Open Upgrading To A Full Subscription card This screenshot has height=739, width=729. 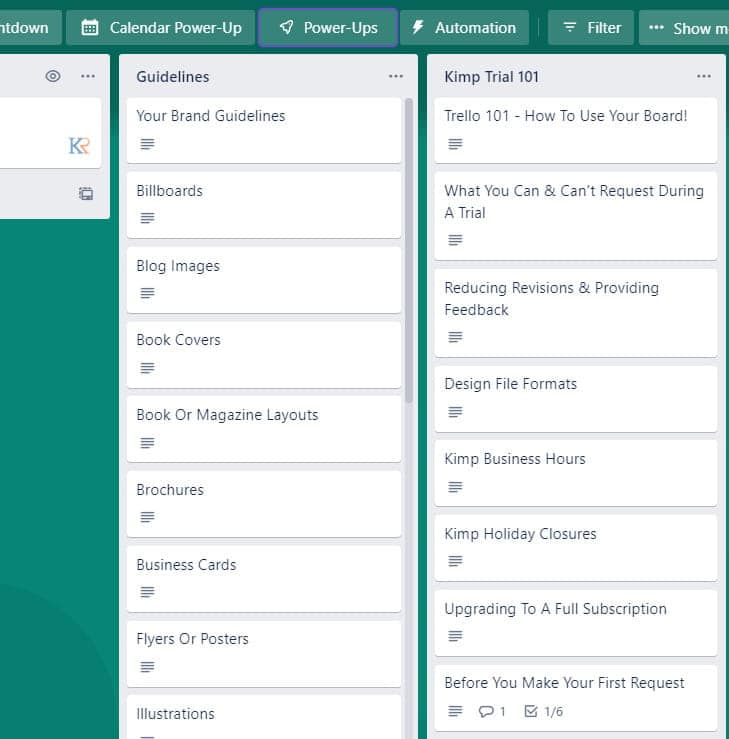coord(576,624)
